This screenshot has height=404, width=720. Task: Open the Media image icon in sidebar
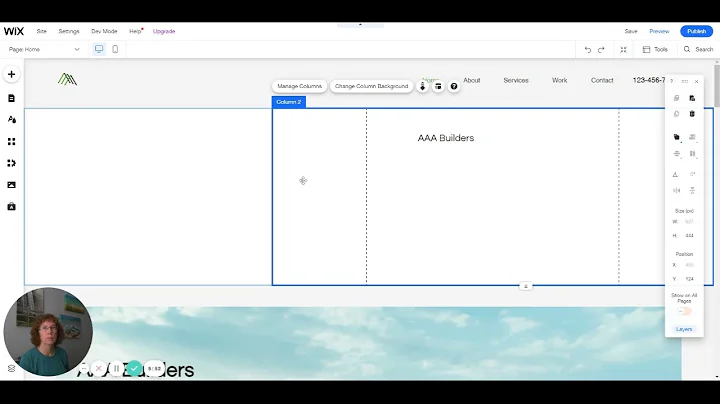point(11,185)
